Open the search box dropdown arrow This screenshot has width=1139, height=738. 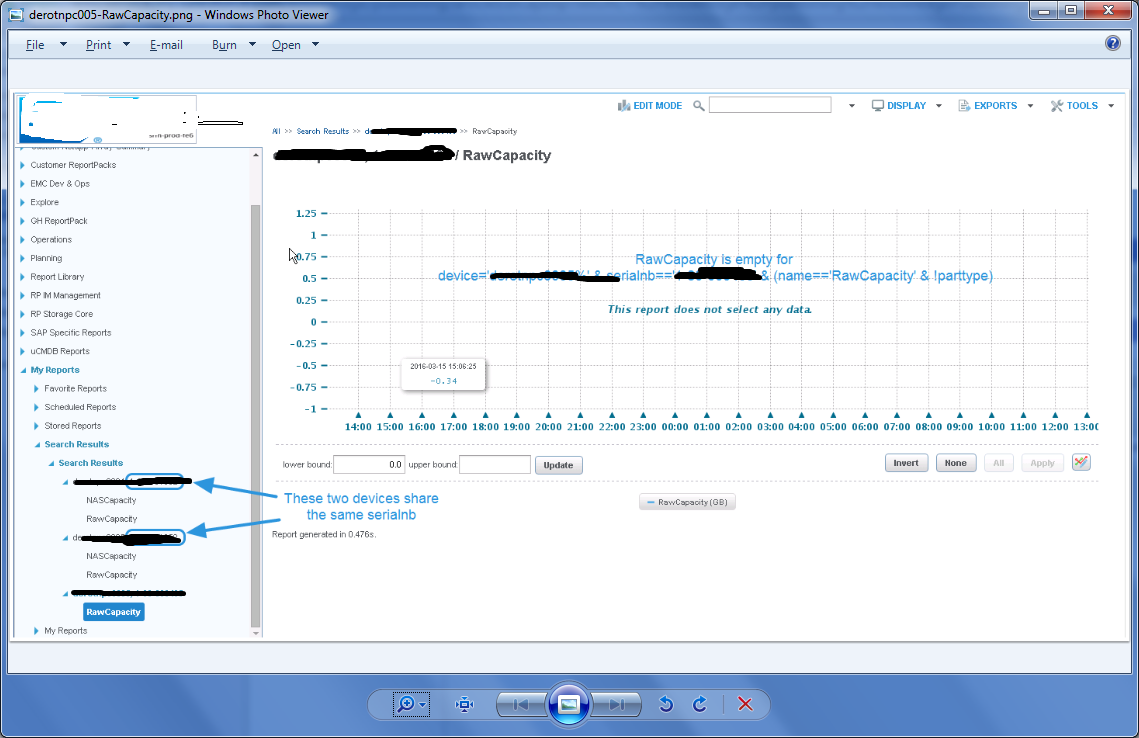851,105
